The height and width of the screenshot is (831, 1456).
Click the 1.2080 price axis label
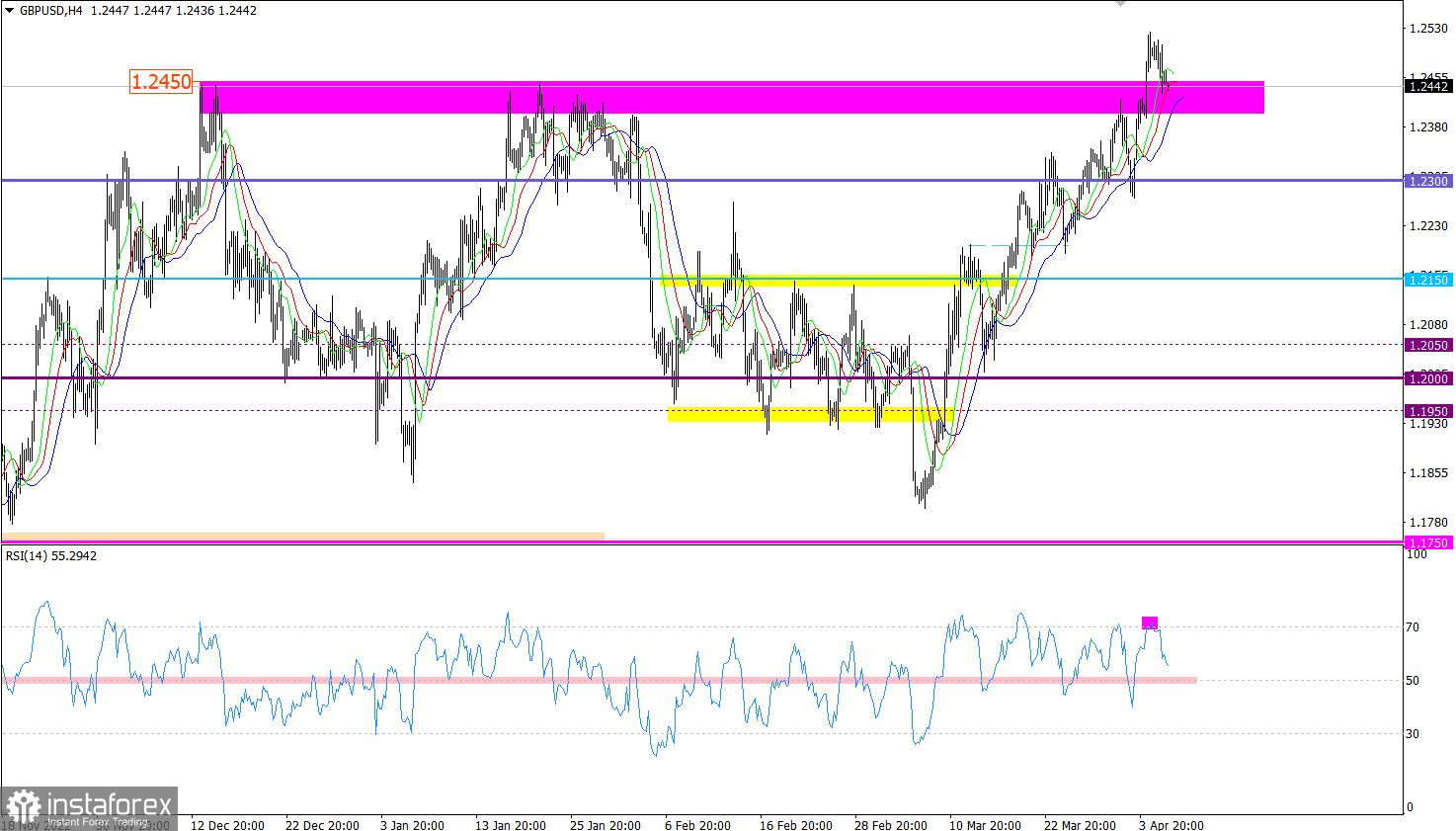tap(1428, 325)
